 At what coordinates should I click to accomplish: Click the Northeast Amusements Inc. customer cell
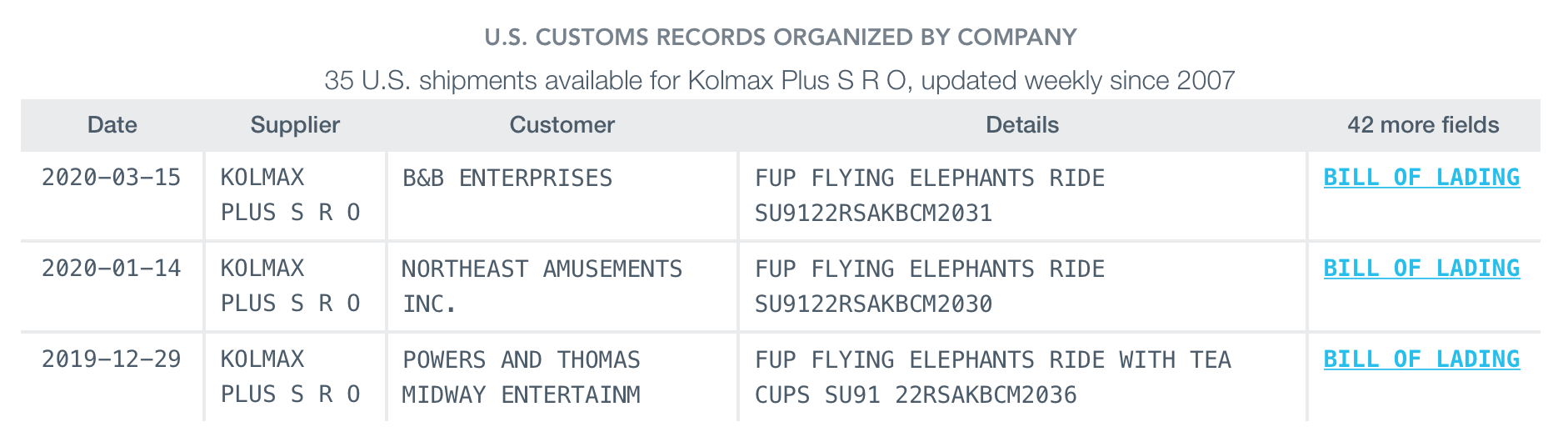click(542, 285)
